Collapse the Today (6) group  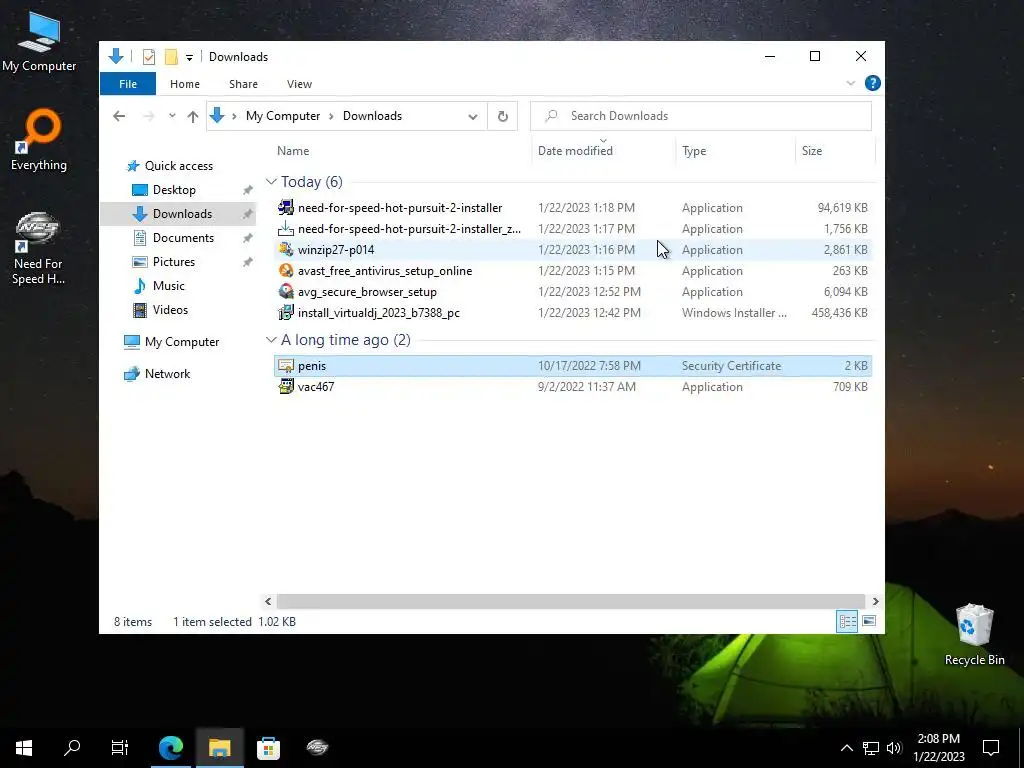271,182
